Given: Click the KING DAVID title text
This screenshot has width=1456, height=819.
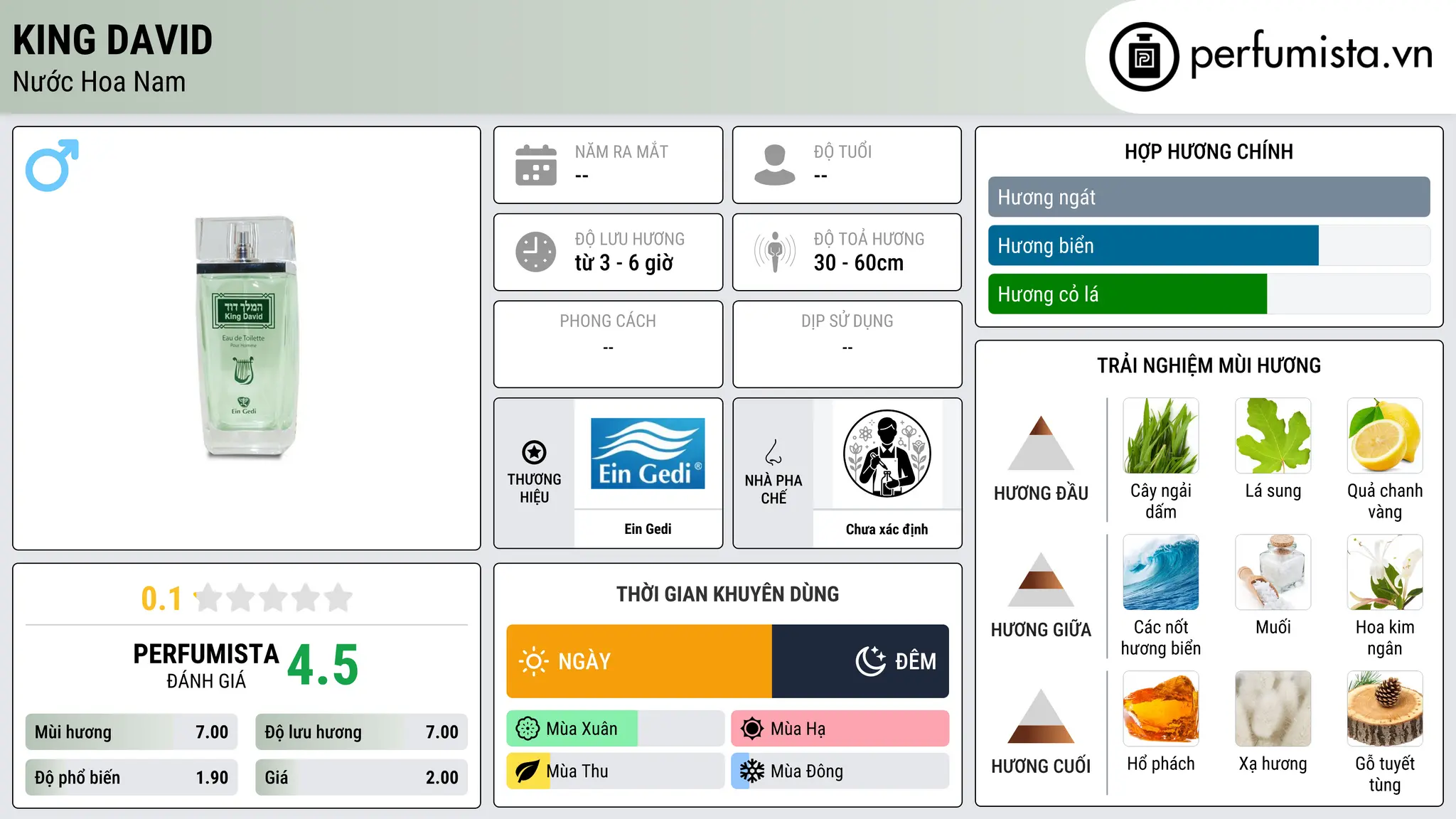Looking at the screenshot, I should pyautogui.click(x=112, y=40).
